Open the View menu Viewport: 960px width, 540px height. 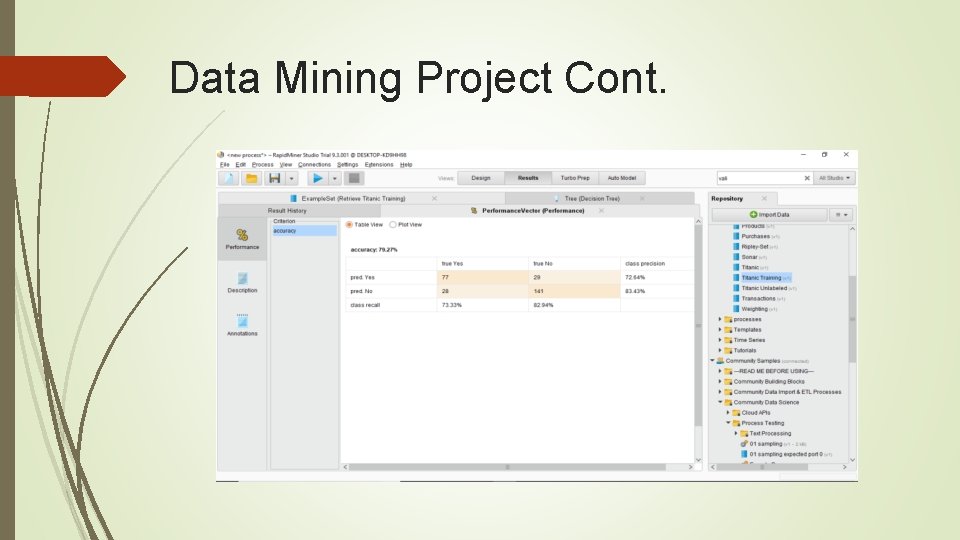(286, 165)
